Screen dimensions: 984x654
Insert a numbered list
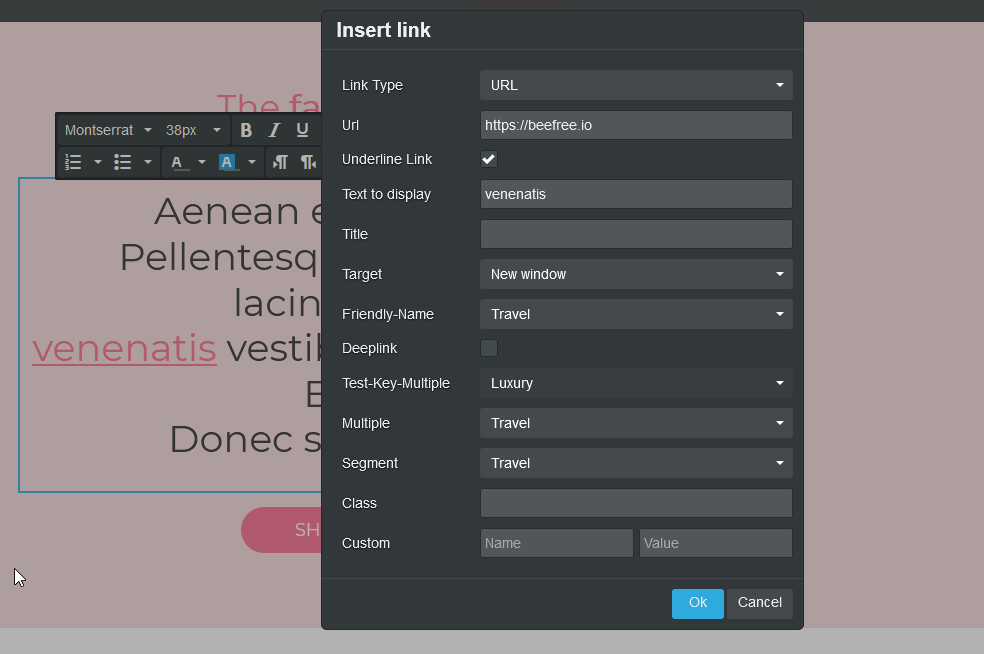coord(73,162)
